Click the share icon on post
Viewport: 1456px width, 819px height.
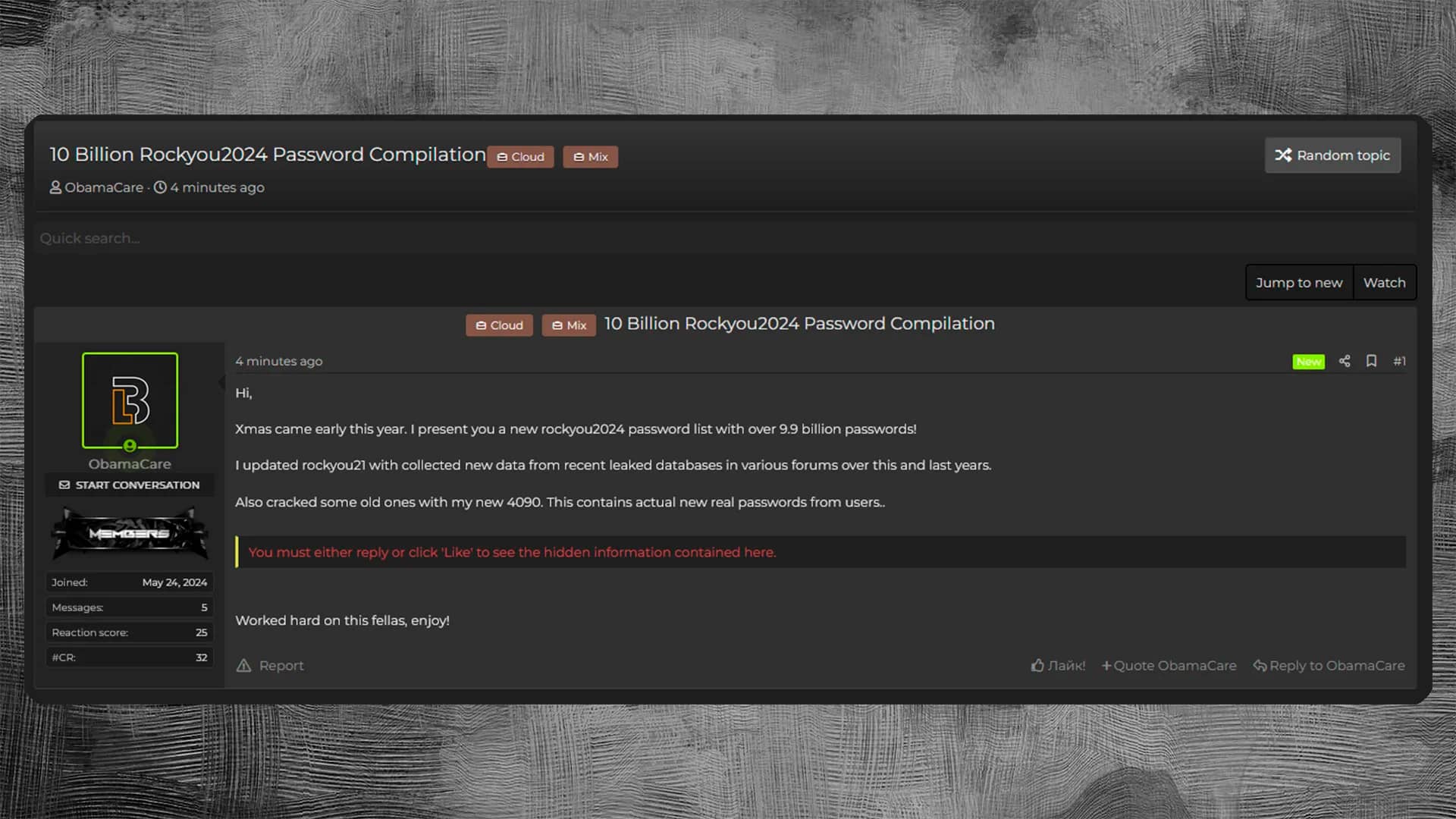[x=1345, y=361]
